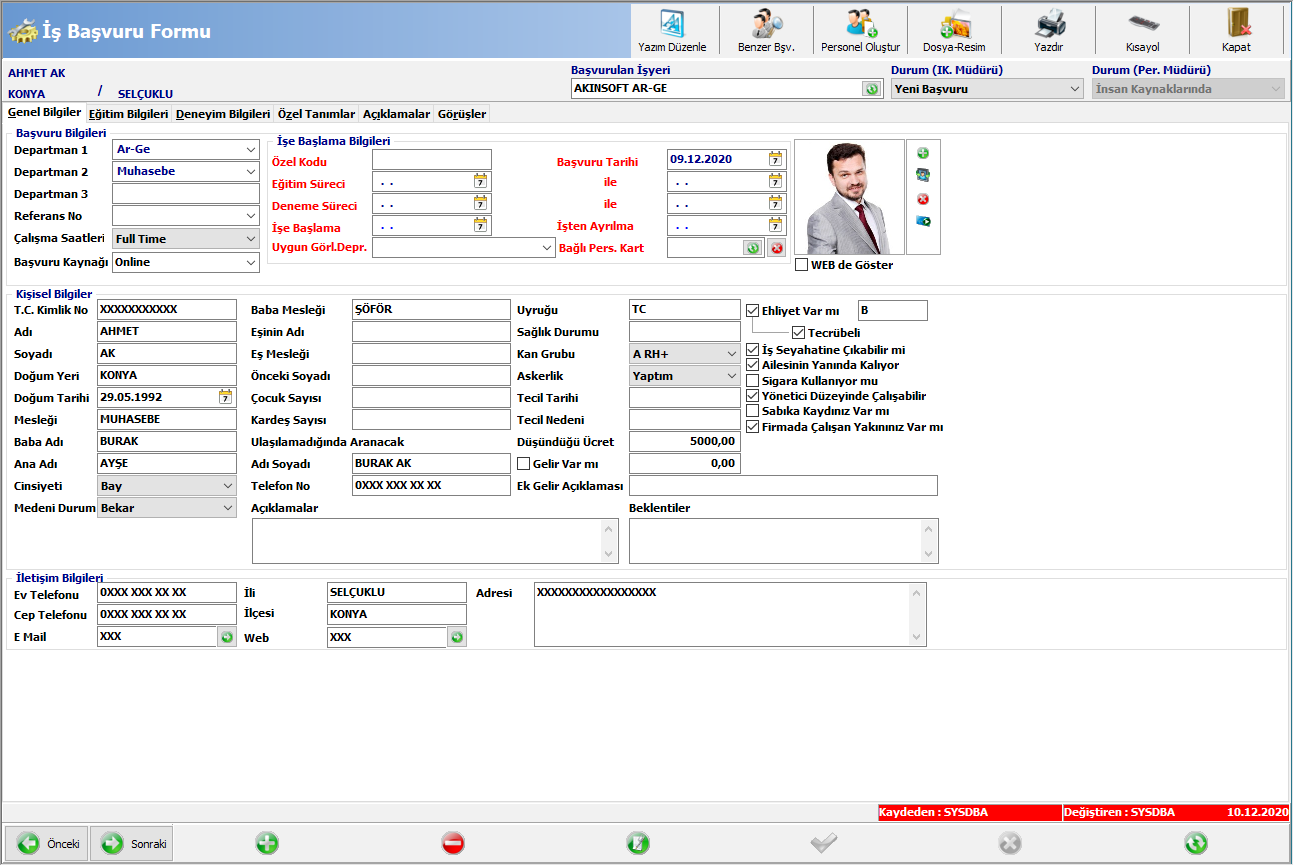
Task: Click the Düşündüğü Ücret input field
Action: pos(684,441)
